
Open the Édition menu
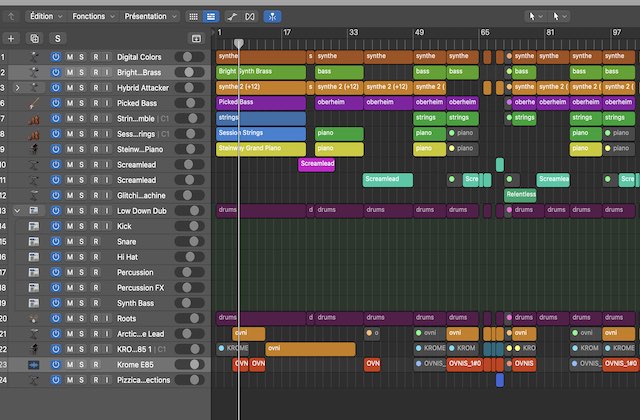[x=44, y=17]
